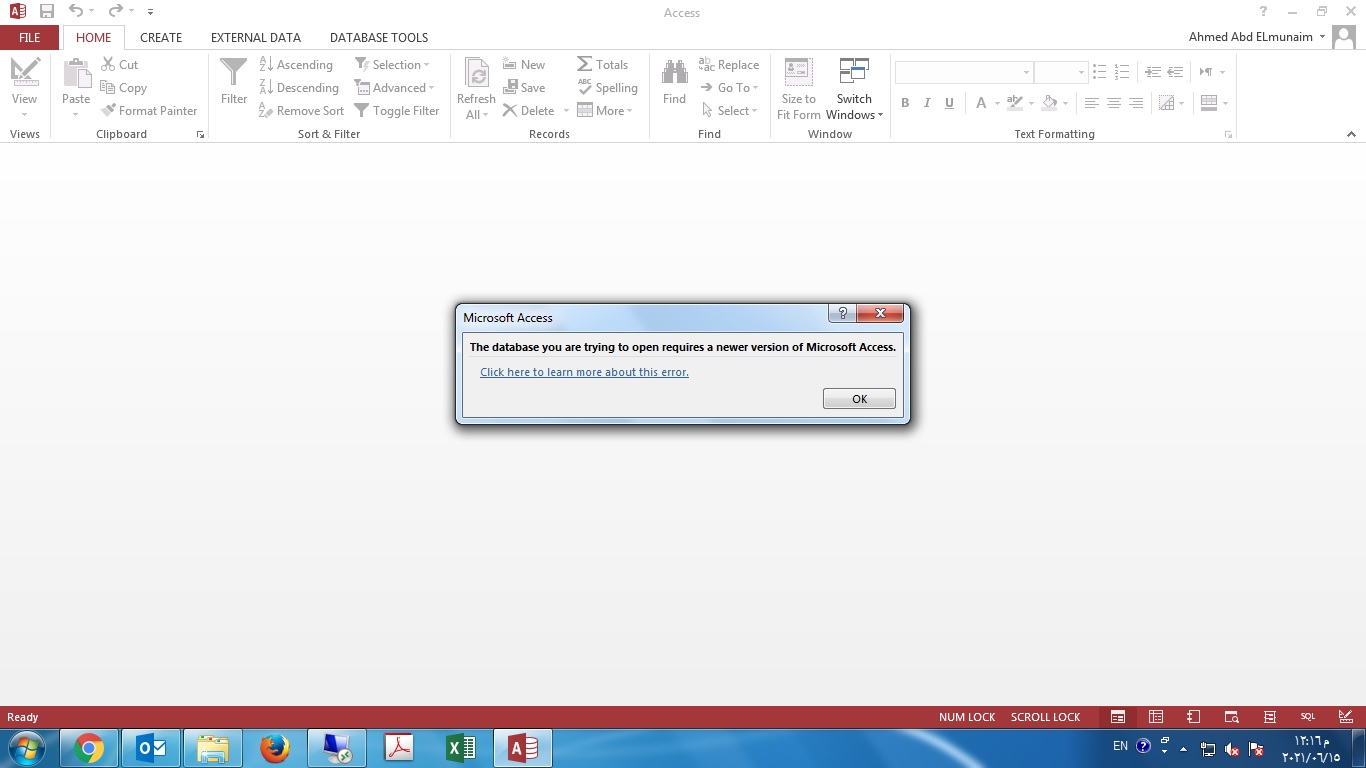Screen dimensions: 1366x768
Task: Open the More dropdown in Records
Action: tap(605, 111)
